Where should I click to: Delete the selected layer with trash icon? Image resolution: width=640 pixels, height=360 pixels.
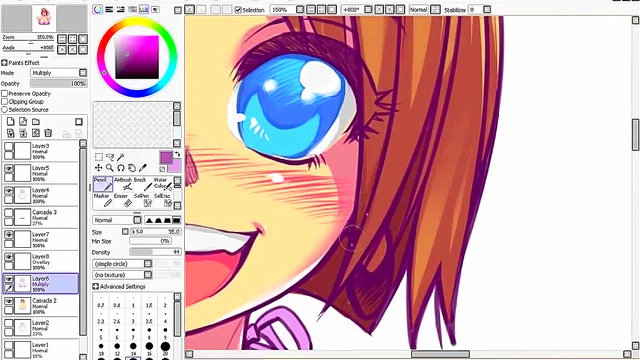[x=48, y=133]
